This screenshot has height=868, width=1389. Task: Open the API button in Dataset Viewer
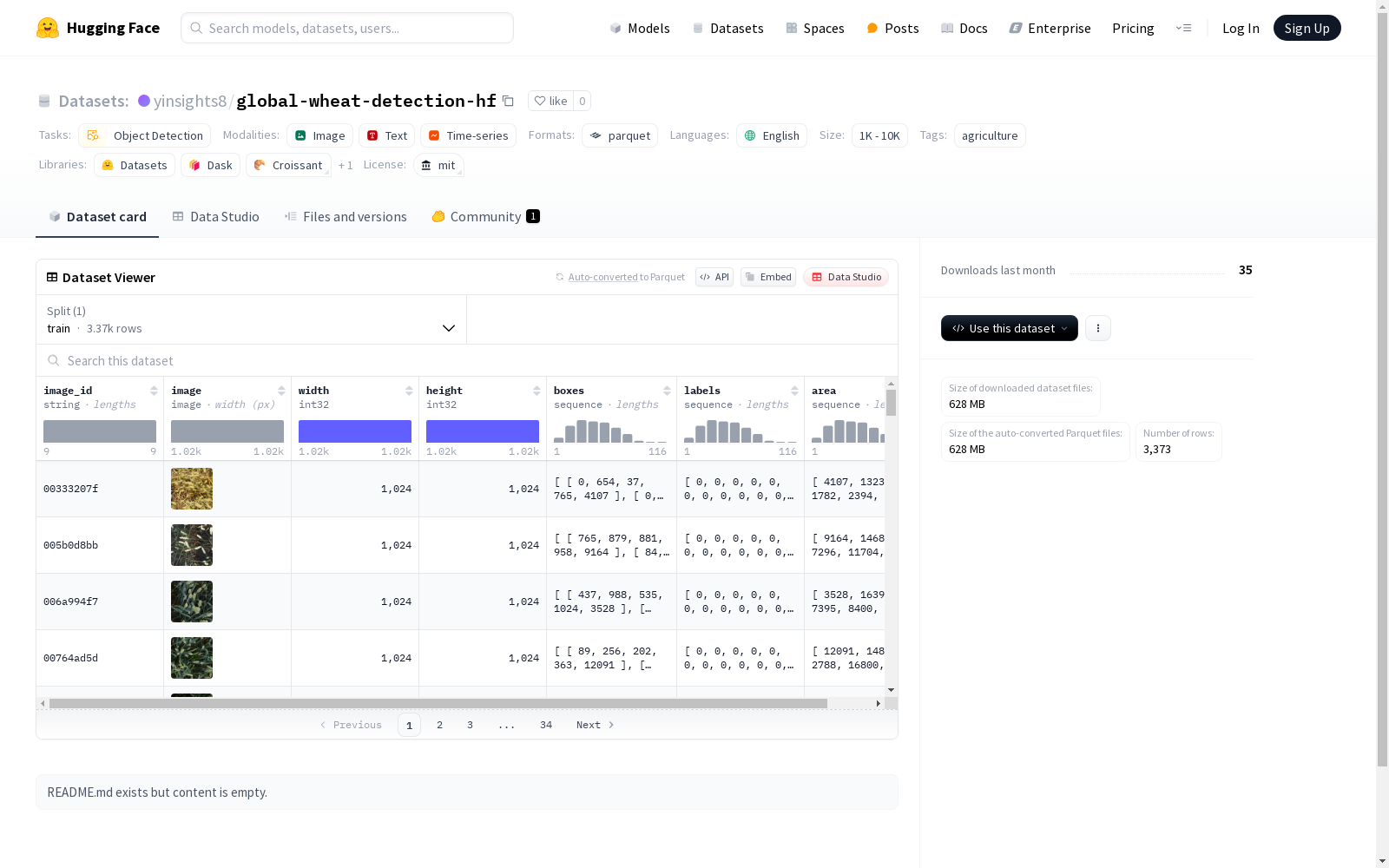click(714, 277)
